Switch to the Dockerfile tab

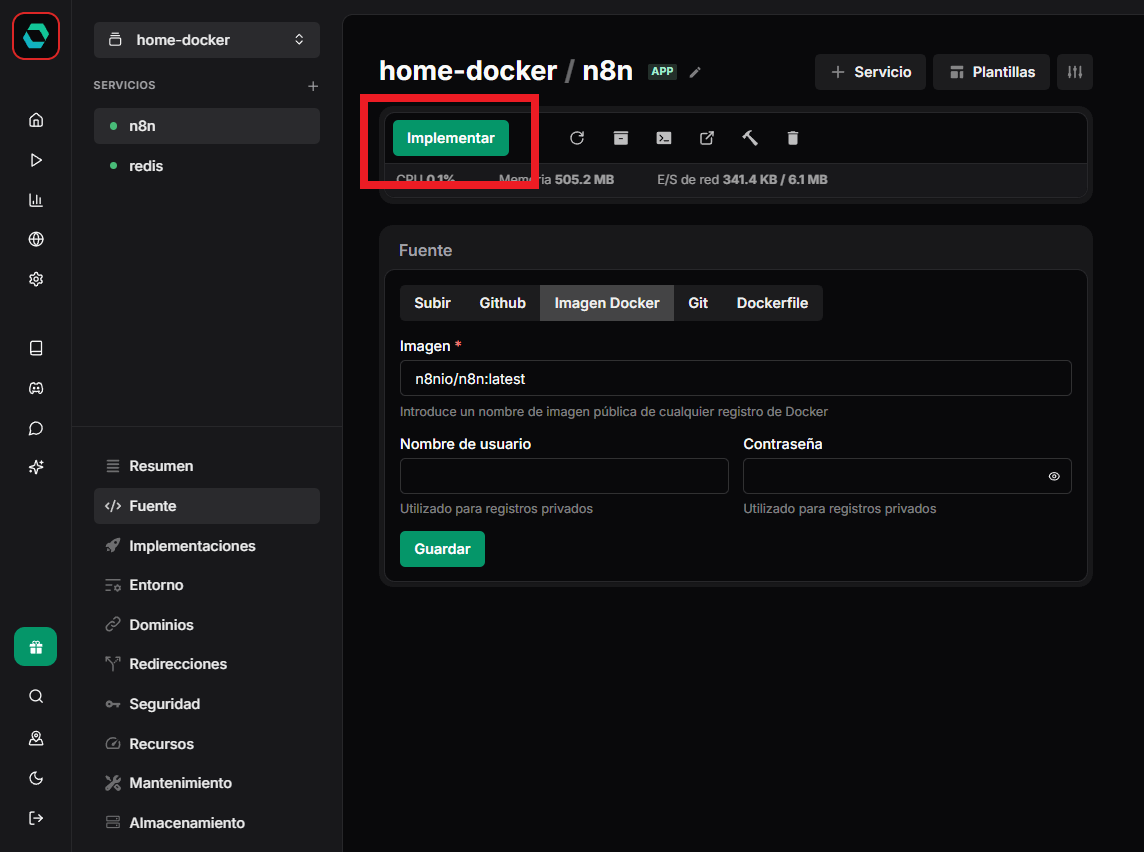[x=773, y=303]
